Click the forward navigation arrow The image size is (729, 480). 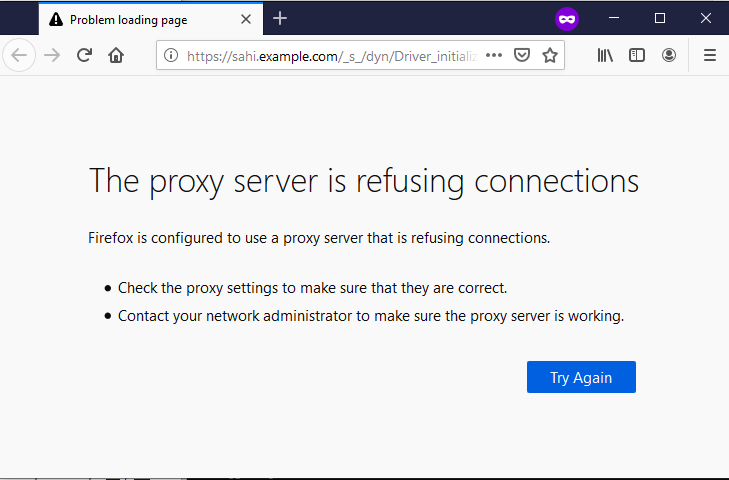coord(52,56)
